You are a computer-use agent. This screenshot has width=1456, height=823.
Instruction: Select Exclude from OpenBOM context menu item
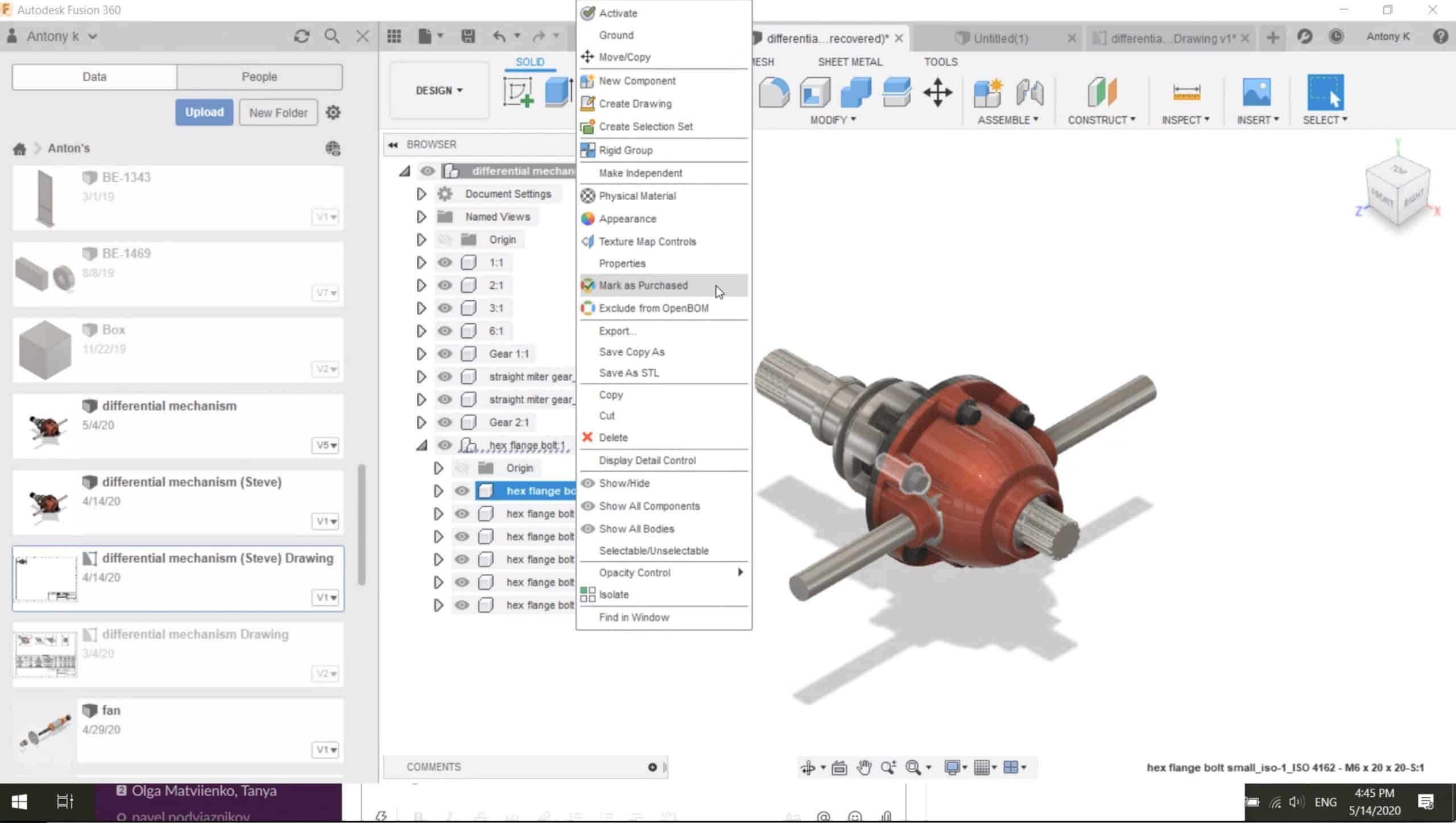coord(653,308)
